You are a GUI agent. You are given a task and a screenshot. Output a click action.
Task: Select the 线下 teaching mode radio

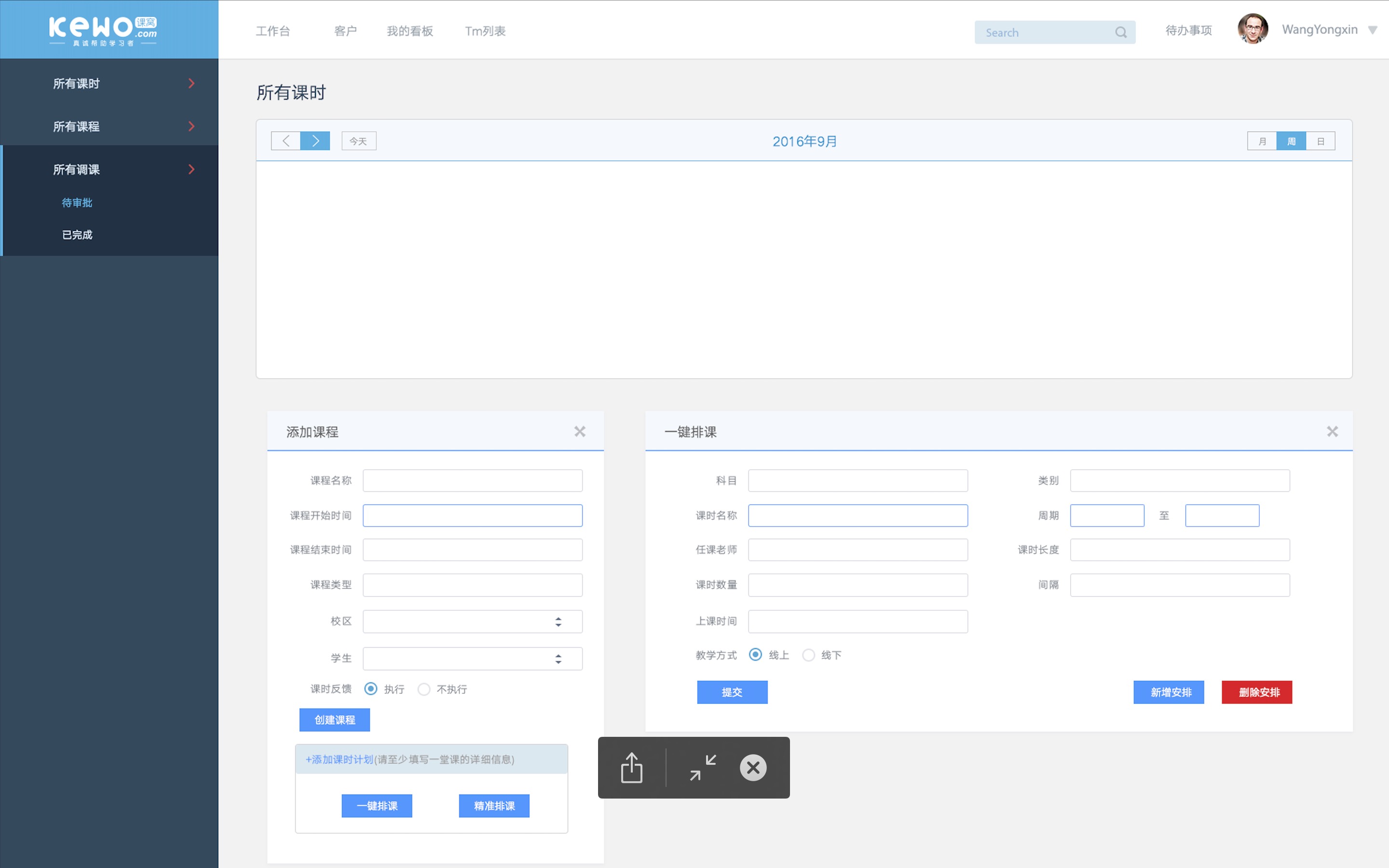[x=808, y=655]
